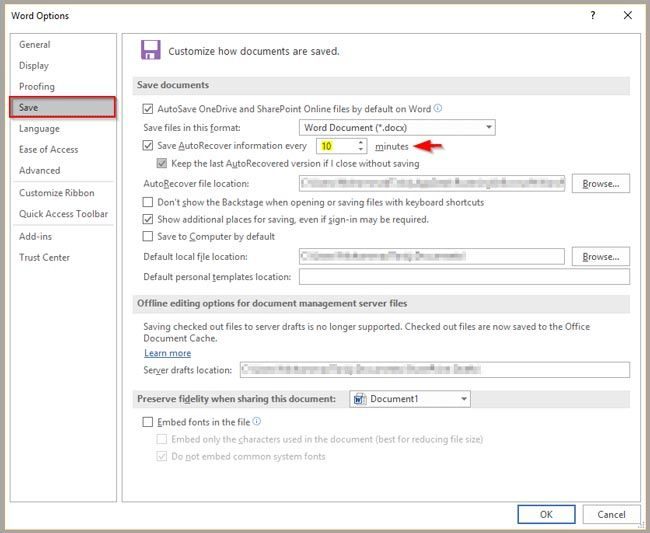This screenshot has width=650, height=533.
Task: Enable Embed fonts in the file
Action: tap(148, 422)
